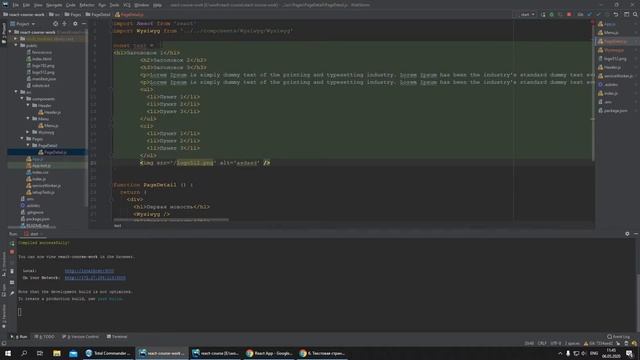
Task: Collapse the public folder
Action: [16, 45]
